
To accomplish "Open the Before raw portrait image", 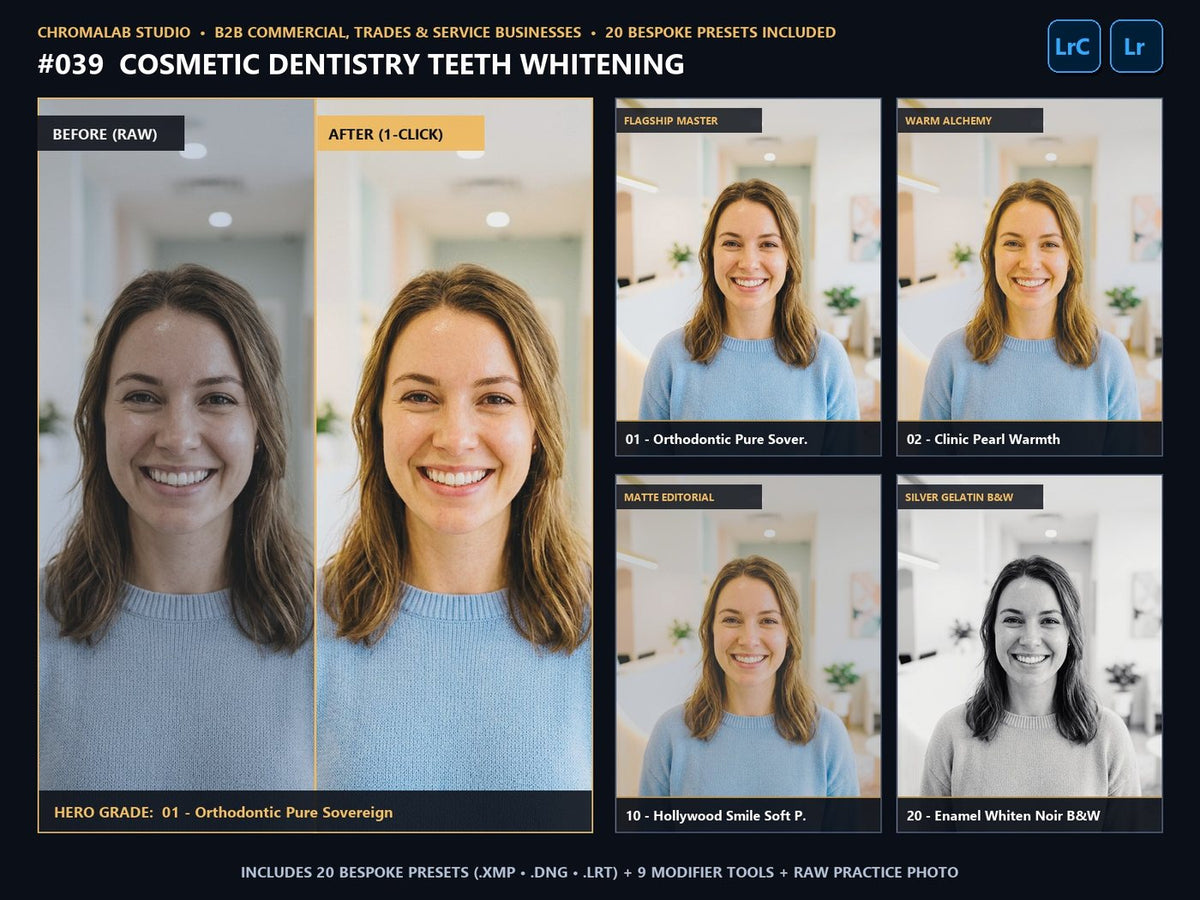I will (177, 445).
